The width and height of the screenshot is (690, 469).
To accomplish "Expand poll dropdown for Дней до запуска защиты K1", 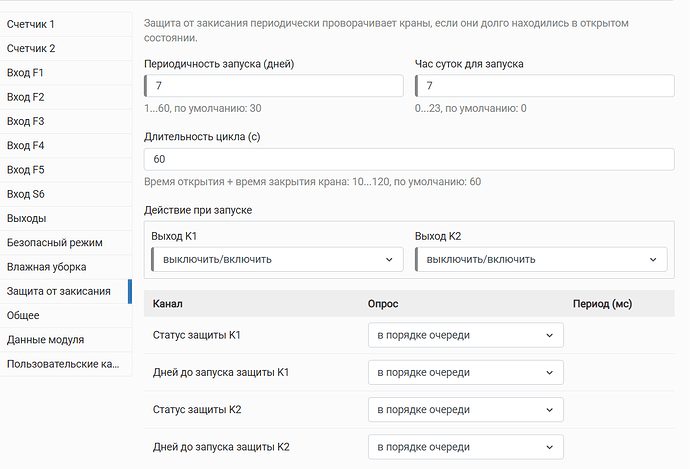I will coord(466,373).
